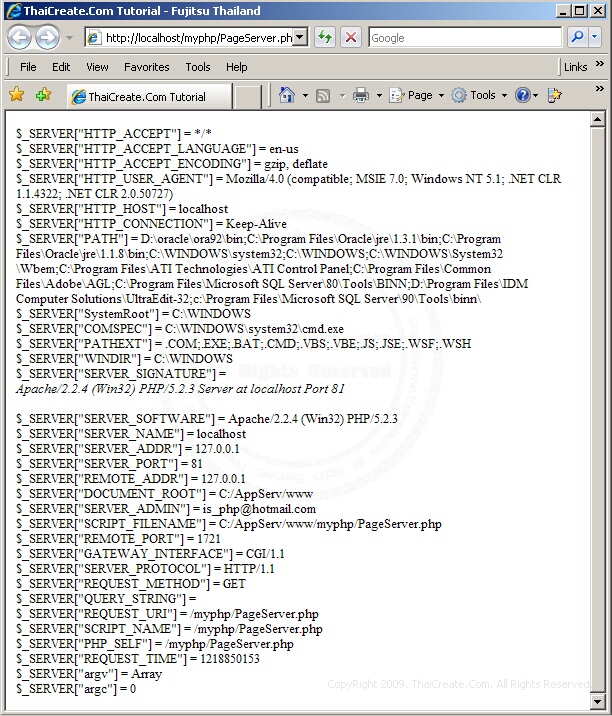The height and width of the screenshot is (716, 612).
Task: Click the is_php@hotmail.com text
Action: (x=259, y=509)
